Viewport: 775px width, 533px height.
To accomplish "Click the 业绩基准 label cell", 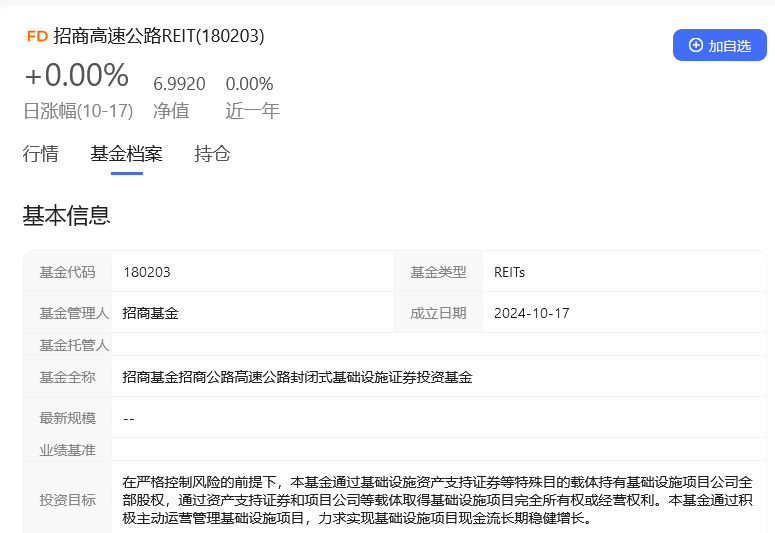I will pos(68,450).
